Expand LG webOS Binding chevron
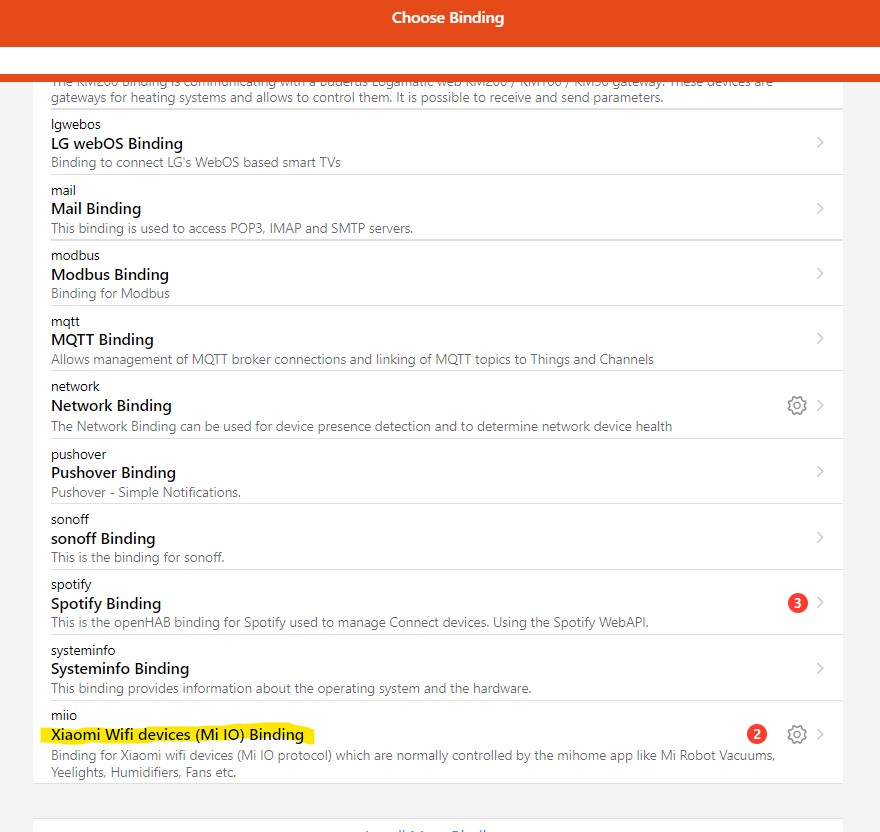The height and width of the screenshot is (832, 880). point(820,143)
